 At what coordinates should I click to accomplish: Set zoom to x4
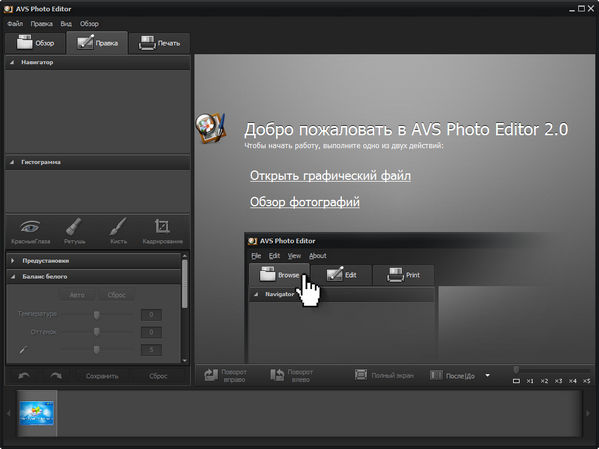572,381
